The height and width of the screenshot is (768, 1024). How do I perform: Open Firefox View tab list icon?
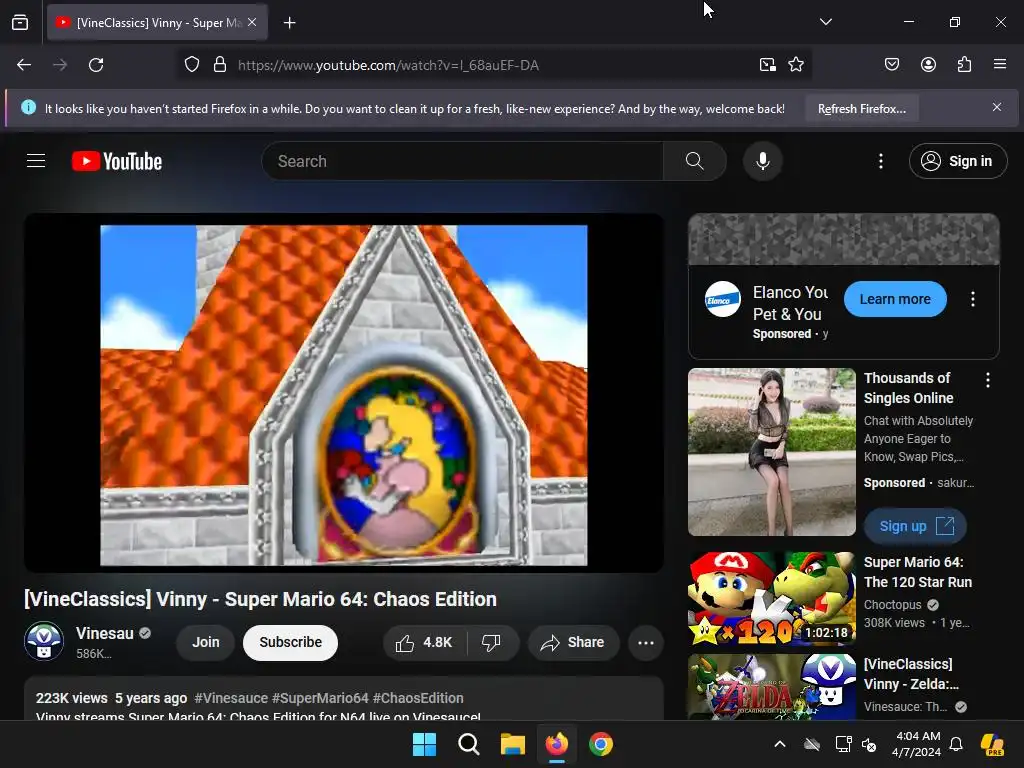tap(20, 22)
